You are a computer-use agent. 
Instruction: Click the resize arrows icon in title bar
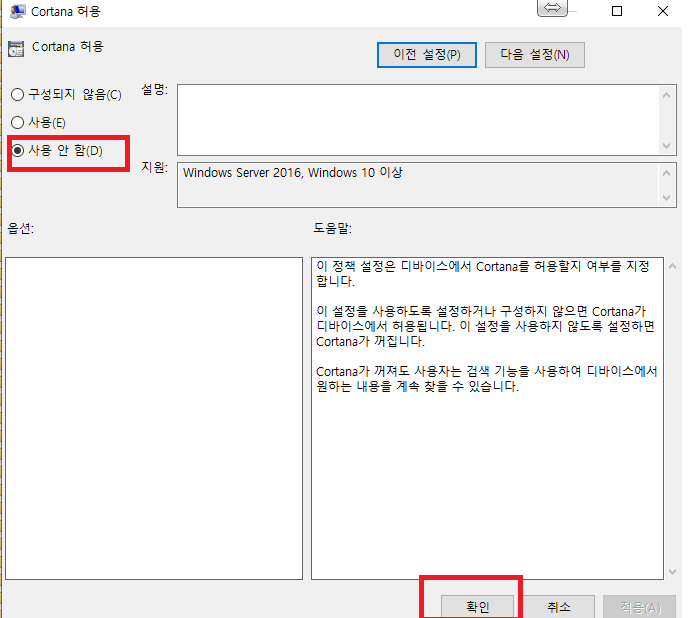tap(552, 8)
